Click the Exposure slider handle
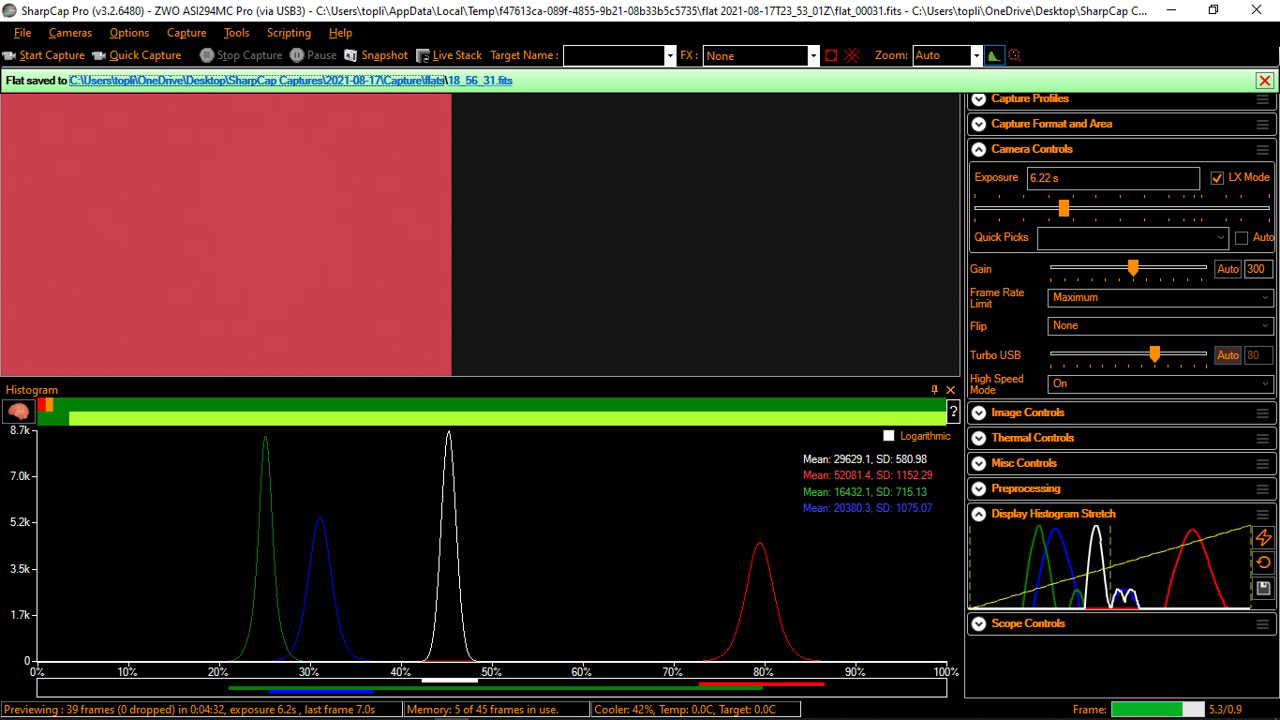This screenshot has height=720, width=1280. [x=1064, y=208]
